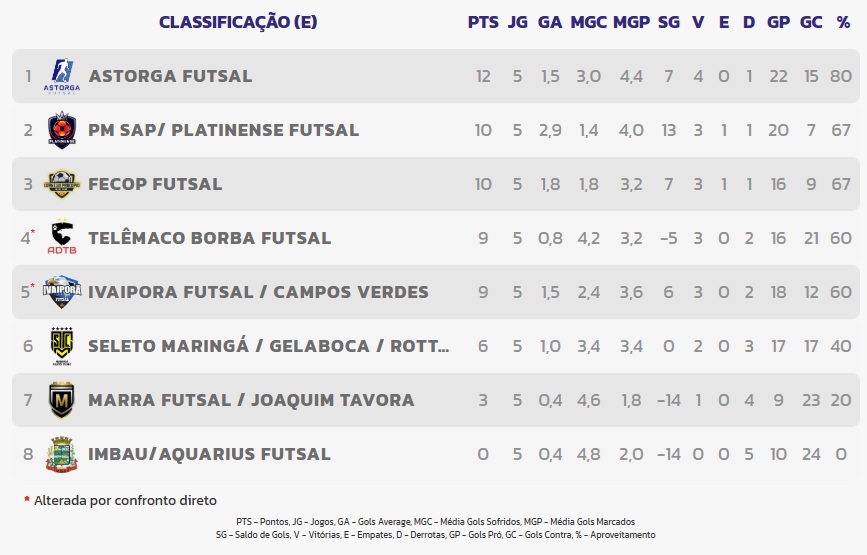The height and width of the screenshot is (555, 867).
Task: Click the truncated SELETO MARINGÁ / GELABOCA name
Action: pyautogui.click(x=268, y=346)
